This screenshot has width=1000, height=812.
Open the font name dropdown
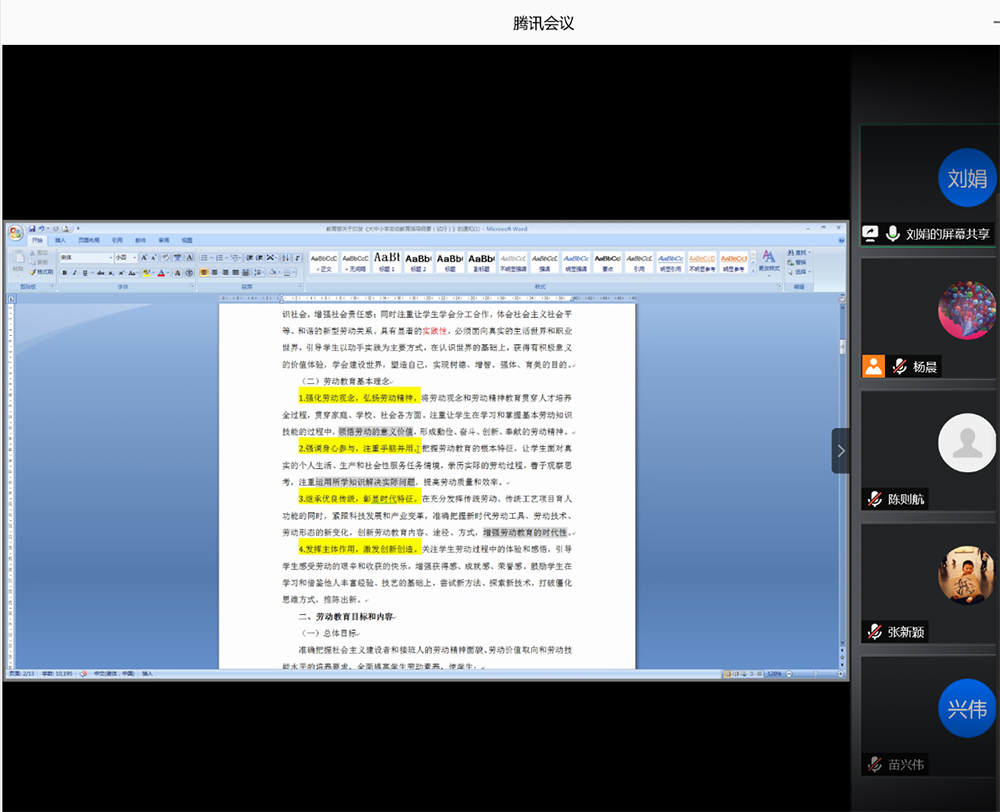(109, 257)
